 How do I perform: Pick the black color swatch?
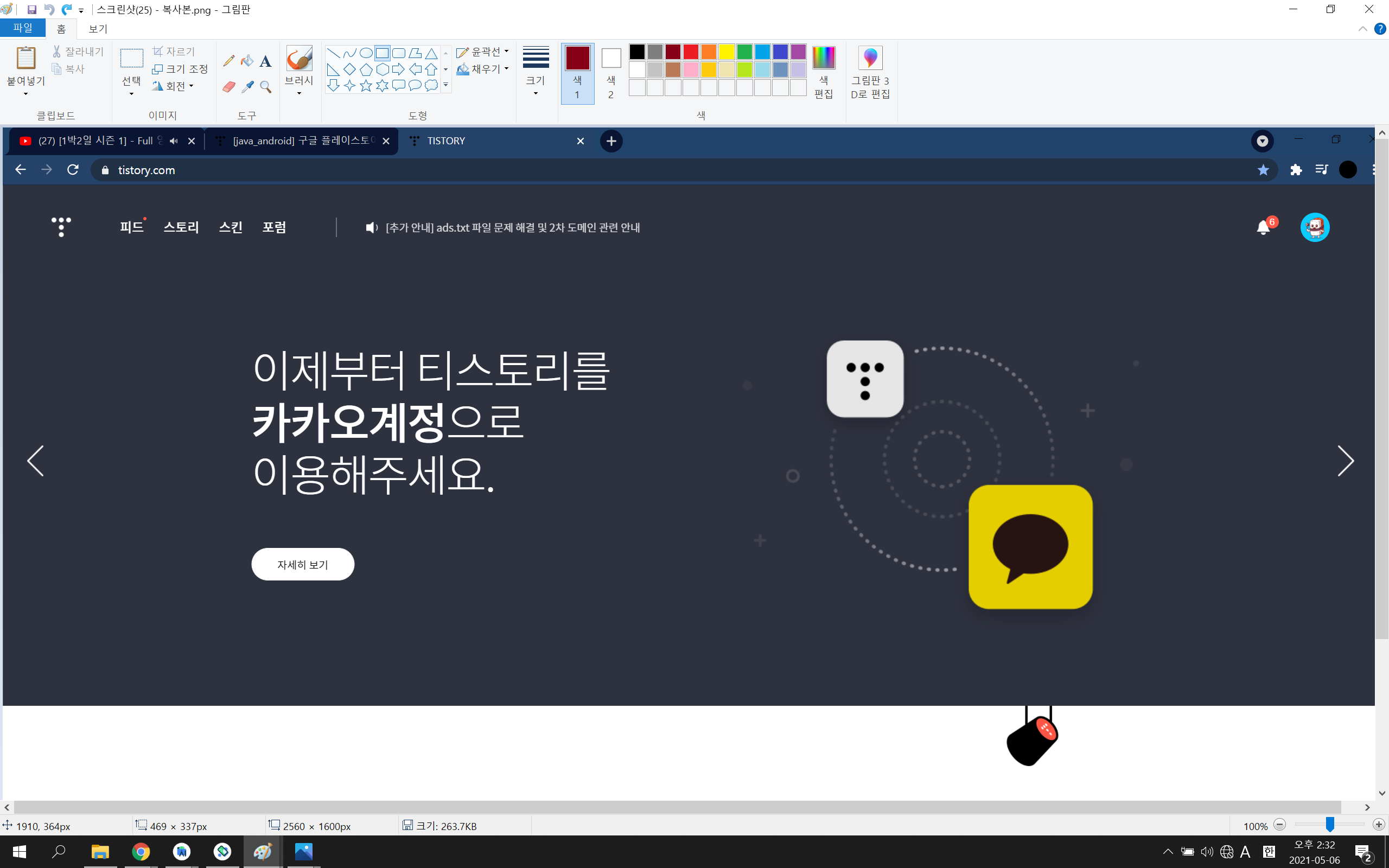[x=637, y=52]
